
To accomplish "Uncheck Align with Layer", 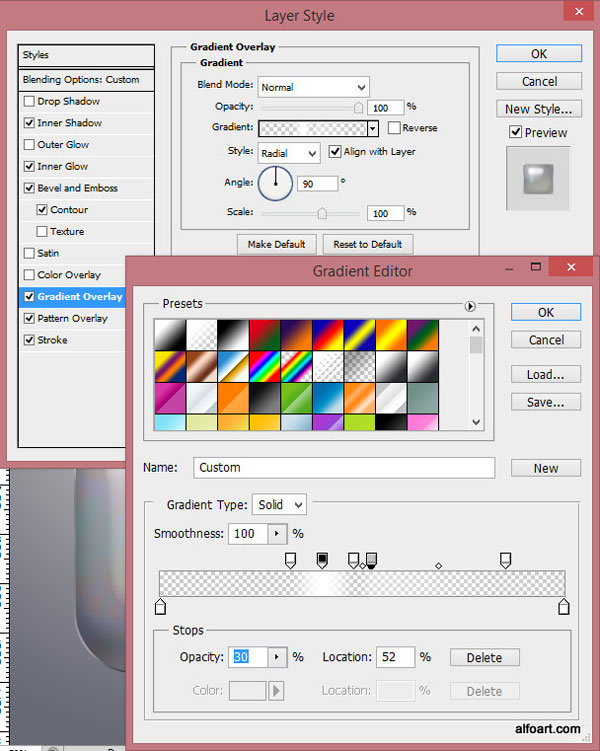I will pos(335,151).
